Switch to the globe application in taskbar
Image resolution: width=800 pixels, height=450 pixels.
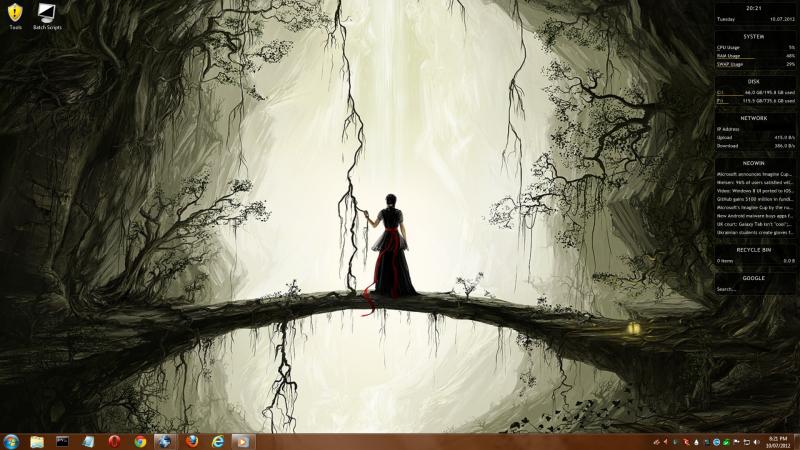[164, 442]
